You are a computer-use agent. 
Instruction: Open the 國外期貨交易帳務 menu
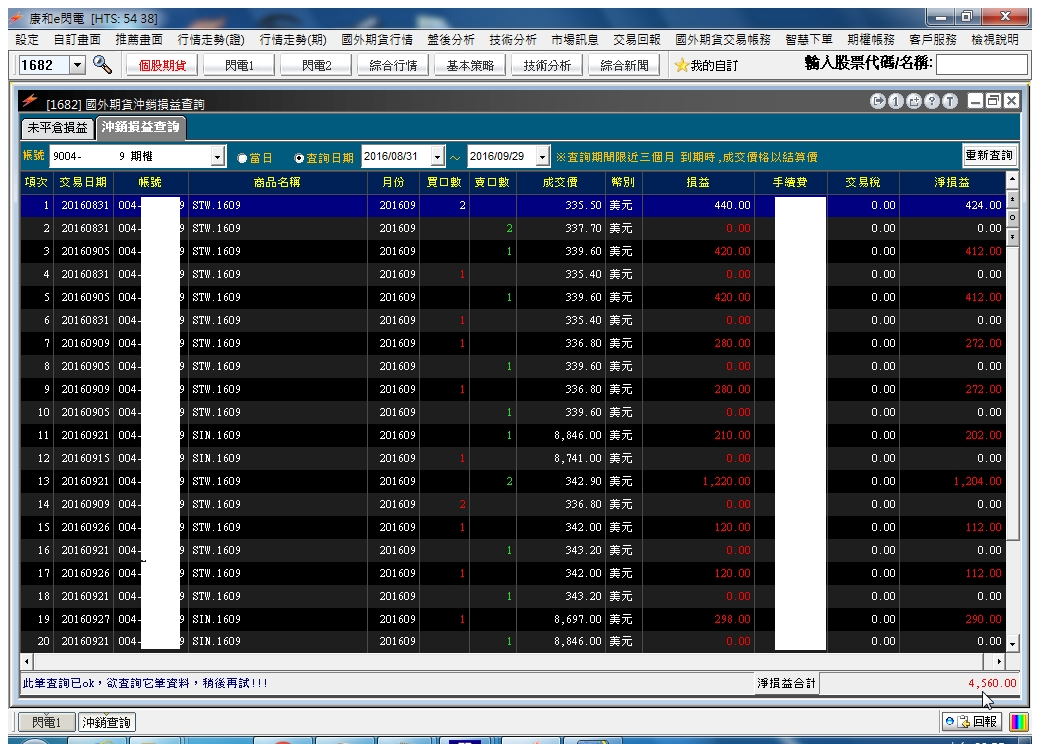[723, 40]
